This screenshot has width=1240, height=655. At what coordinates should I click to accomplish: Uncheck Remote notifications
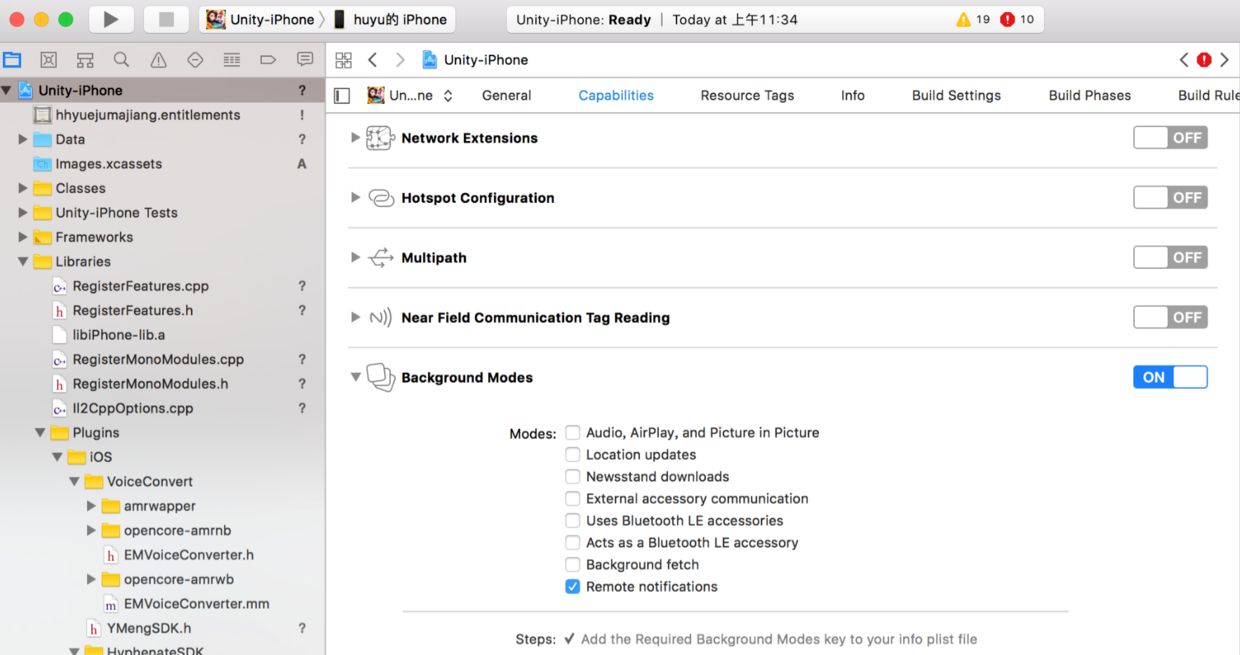[573, 587]
